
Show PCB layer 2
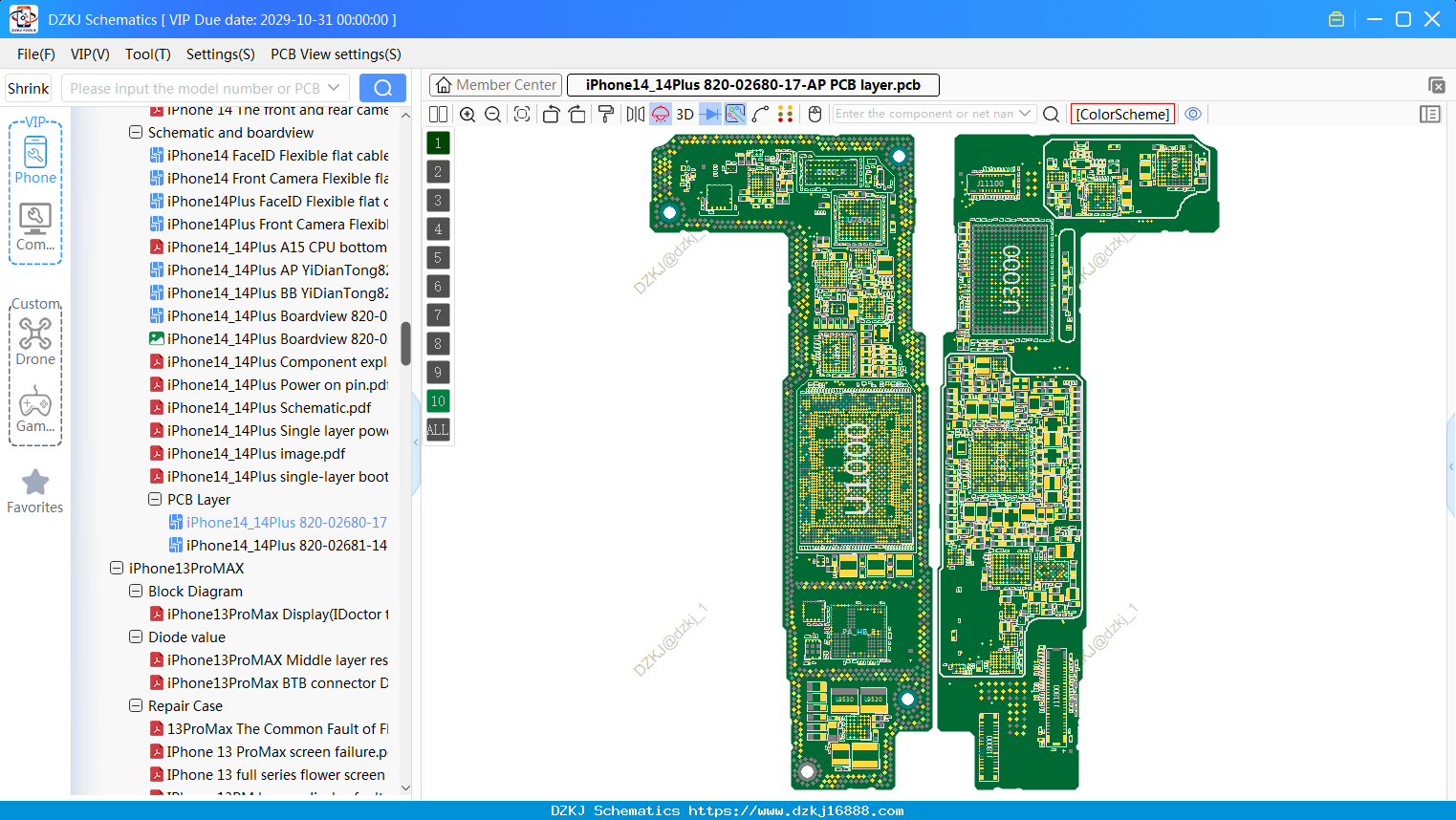[x=438, y=171]
